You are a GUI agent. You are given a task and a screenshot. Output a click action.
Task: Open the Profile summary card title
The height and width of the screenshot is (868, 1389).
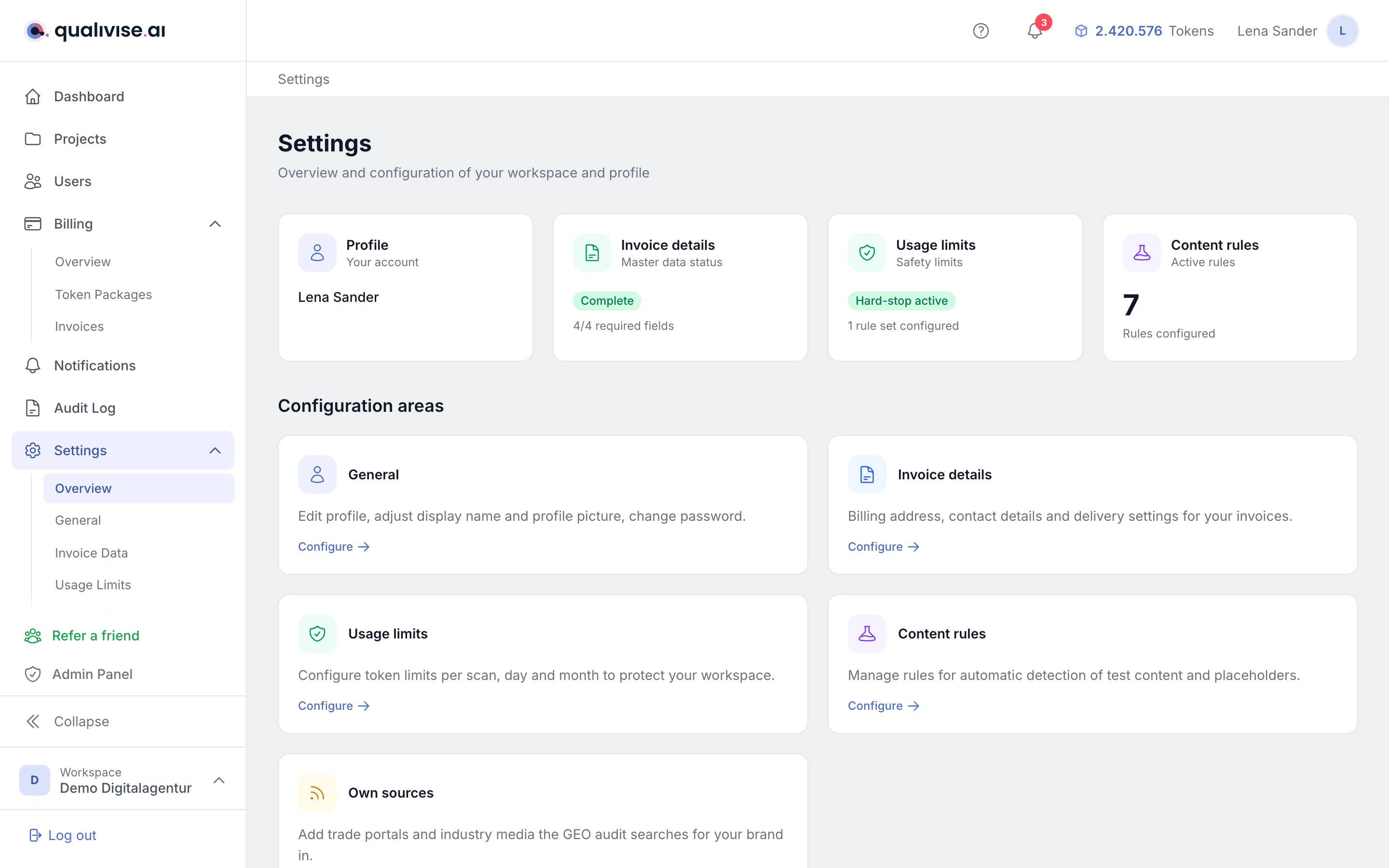point(368,245)
